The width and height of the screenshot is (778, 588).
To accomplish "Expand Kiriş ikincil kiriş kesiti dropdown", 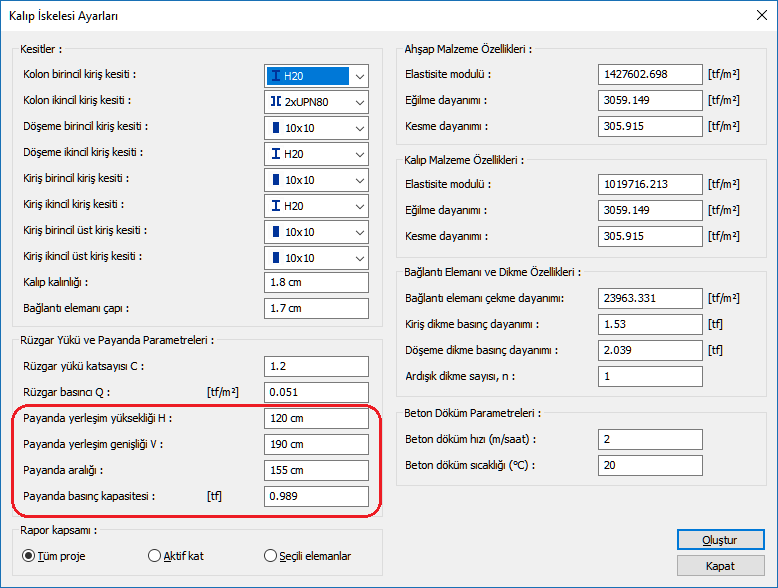I will coord(316,206).
